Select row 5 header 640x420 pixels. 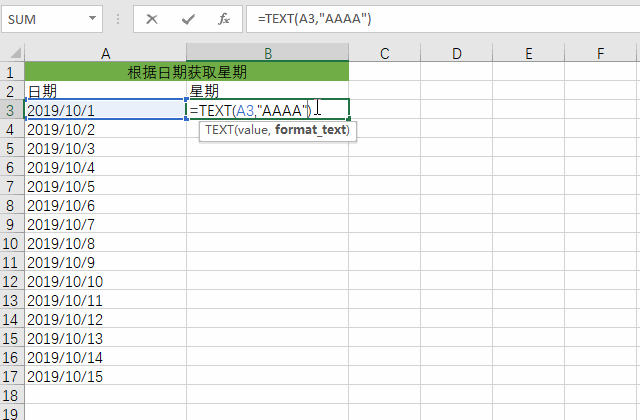(x=12, y=148)
